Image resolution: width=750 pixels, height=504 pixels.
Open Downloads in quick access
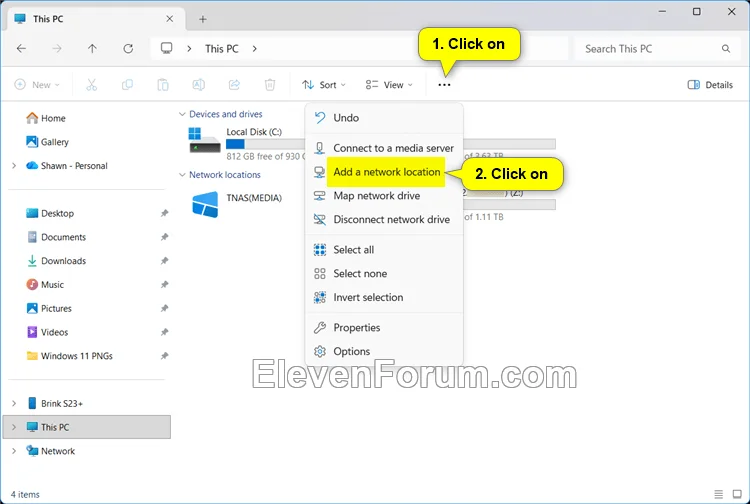(56, 261)
